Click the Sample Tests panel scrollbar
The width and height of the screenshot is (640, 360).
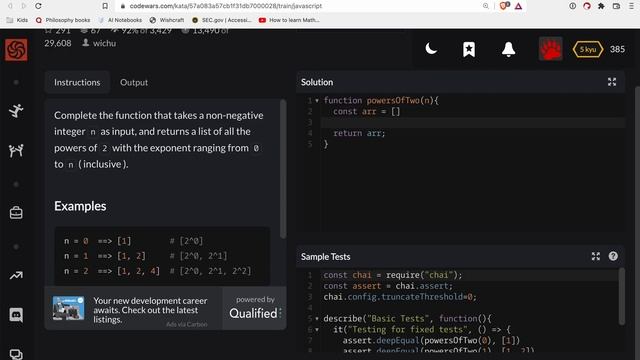click(x=621, y=296)
